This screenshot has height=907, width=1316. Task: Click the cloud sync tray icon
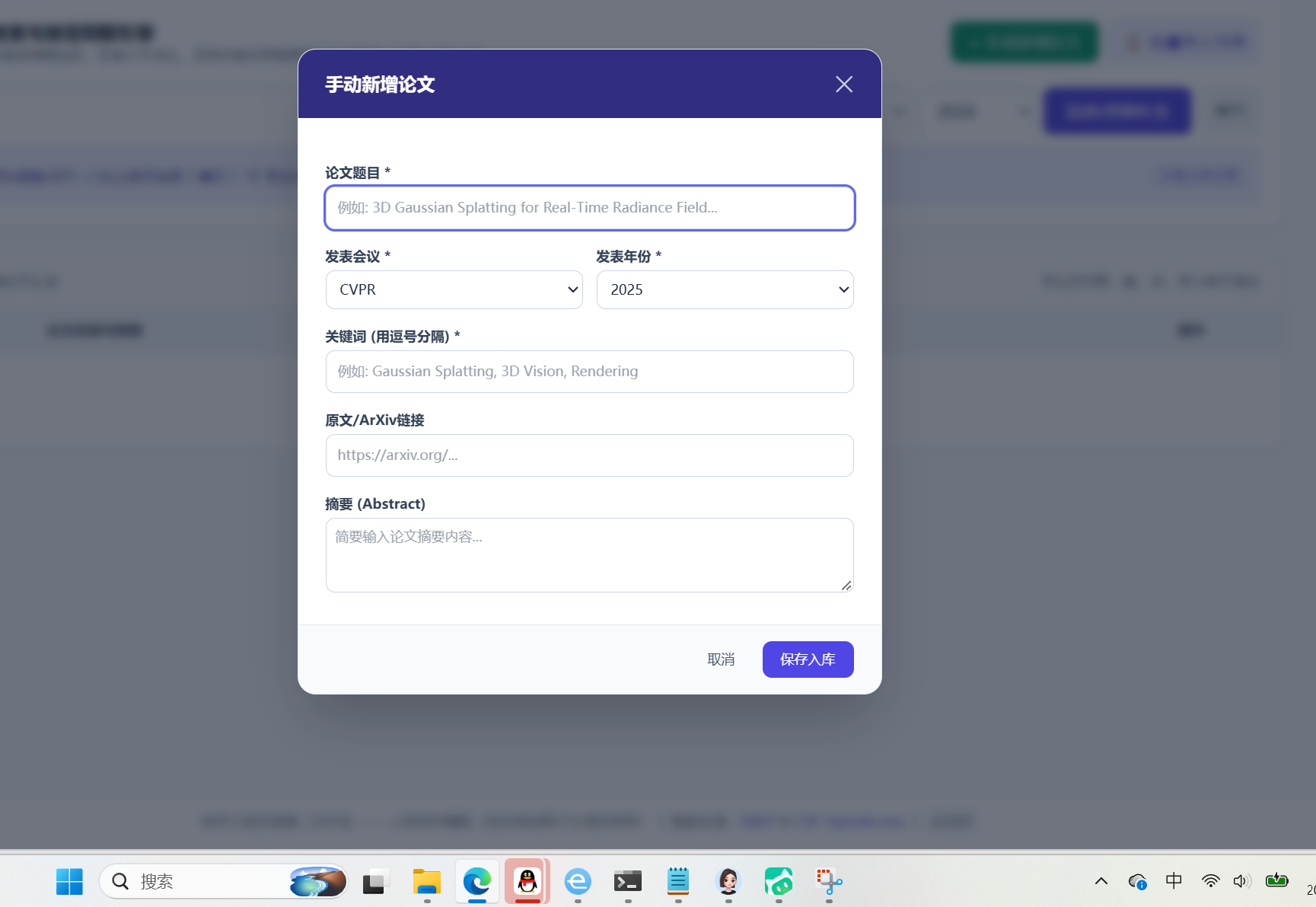pos(1138,882)
